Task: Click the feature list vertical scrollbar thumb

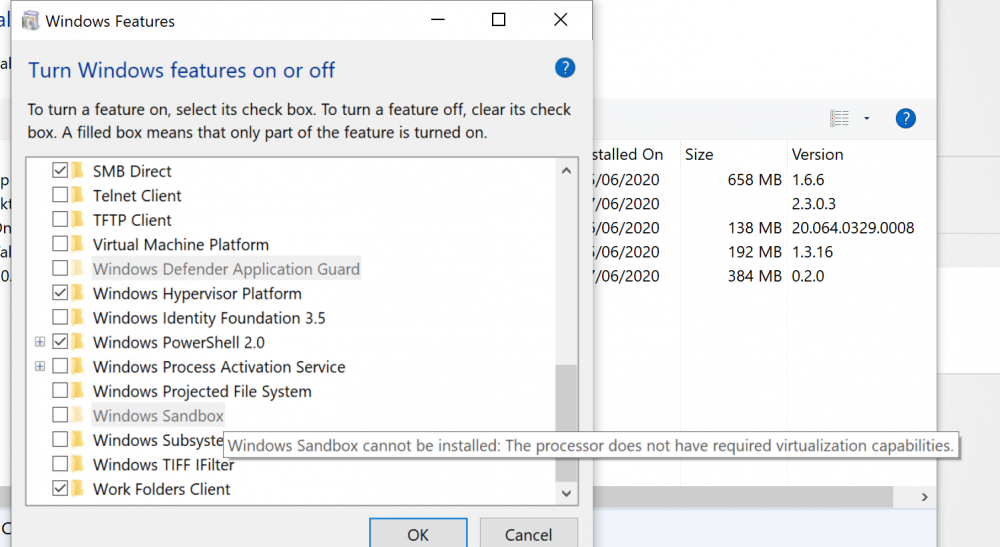Action: [566, 423]
